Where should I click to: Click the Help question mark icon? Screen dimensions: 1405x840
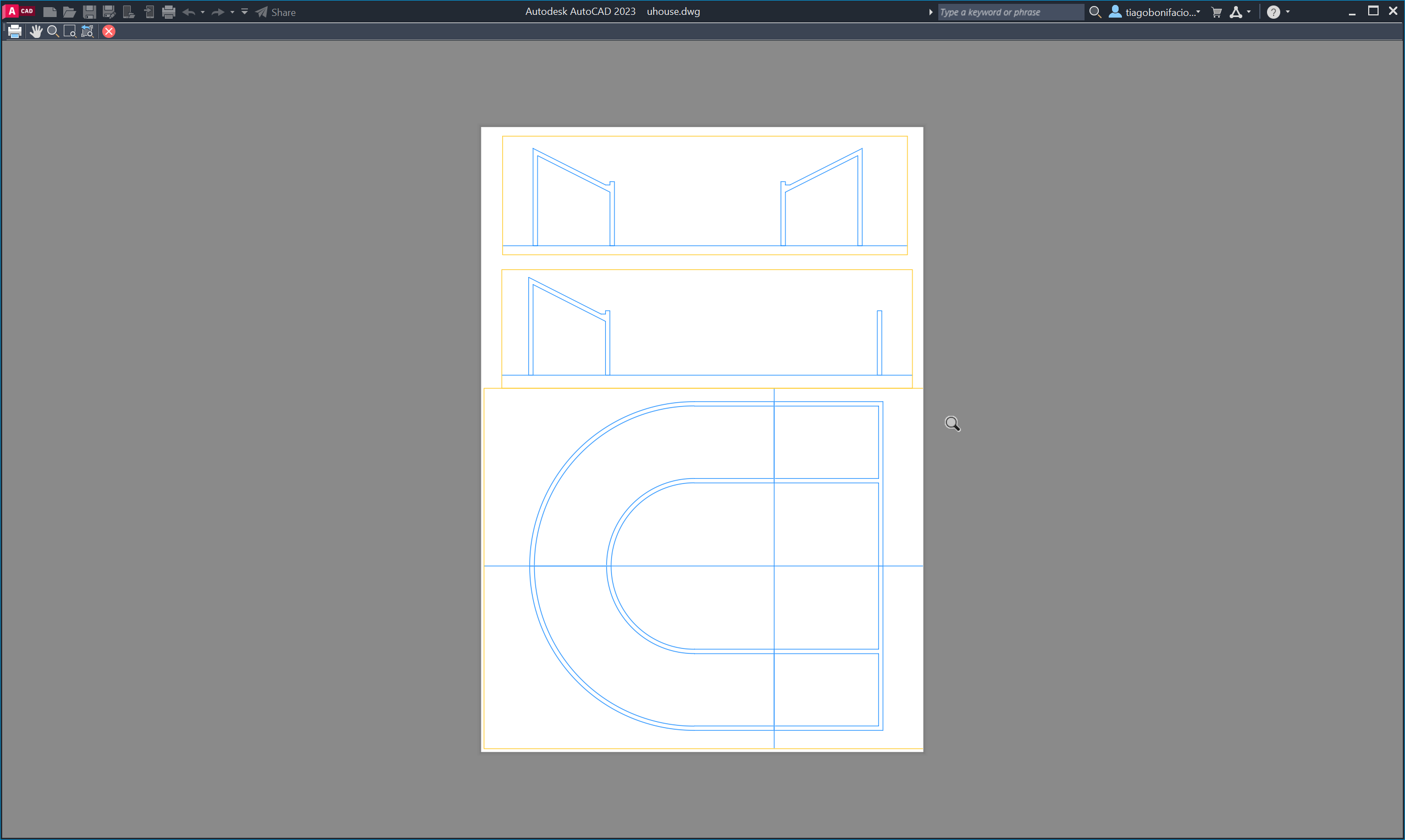pos(1273,12)
